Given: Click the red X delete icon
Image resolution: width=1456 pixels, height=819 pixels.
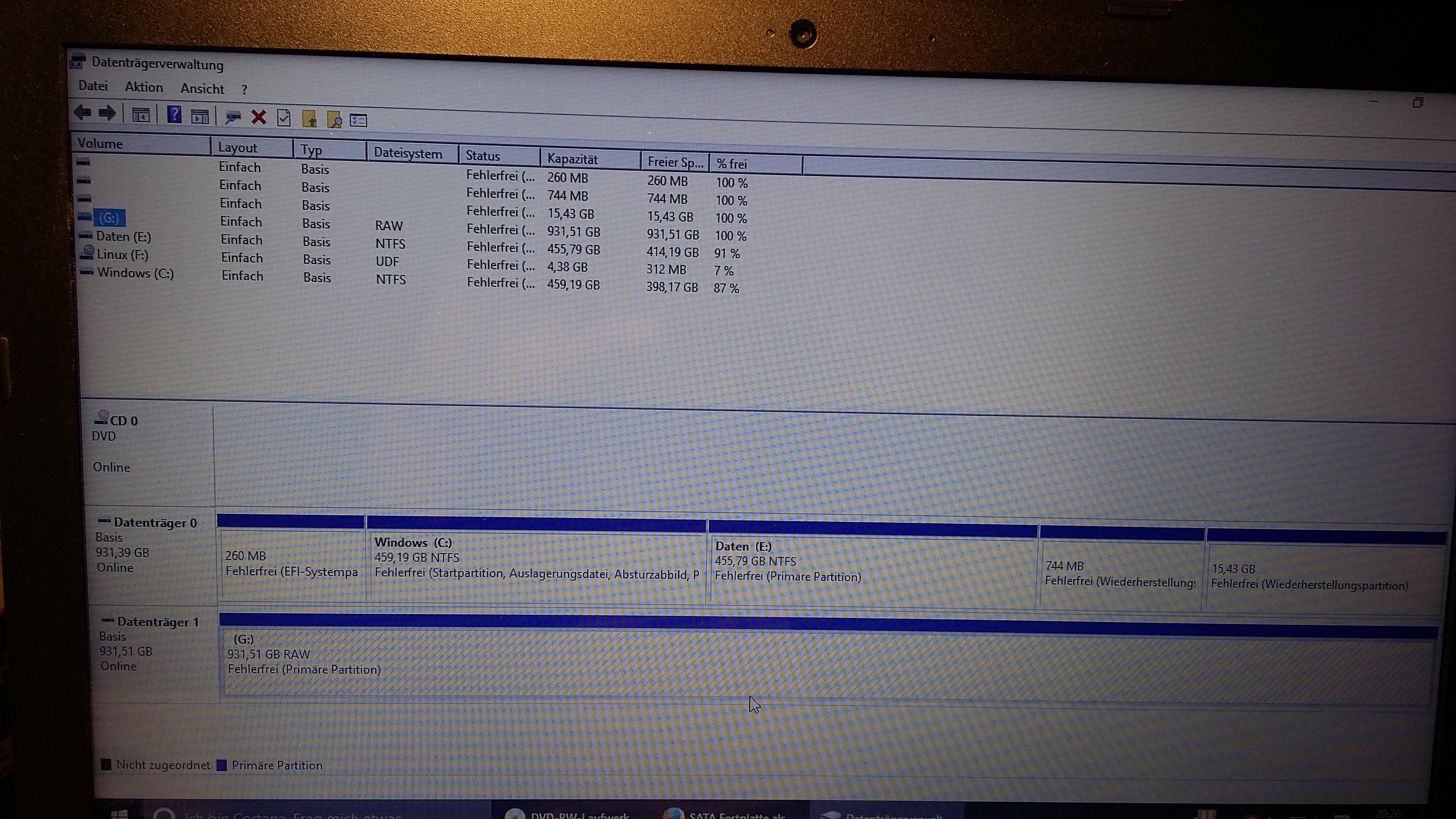Looking at the screenshot, I should [x=259, y=117].
